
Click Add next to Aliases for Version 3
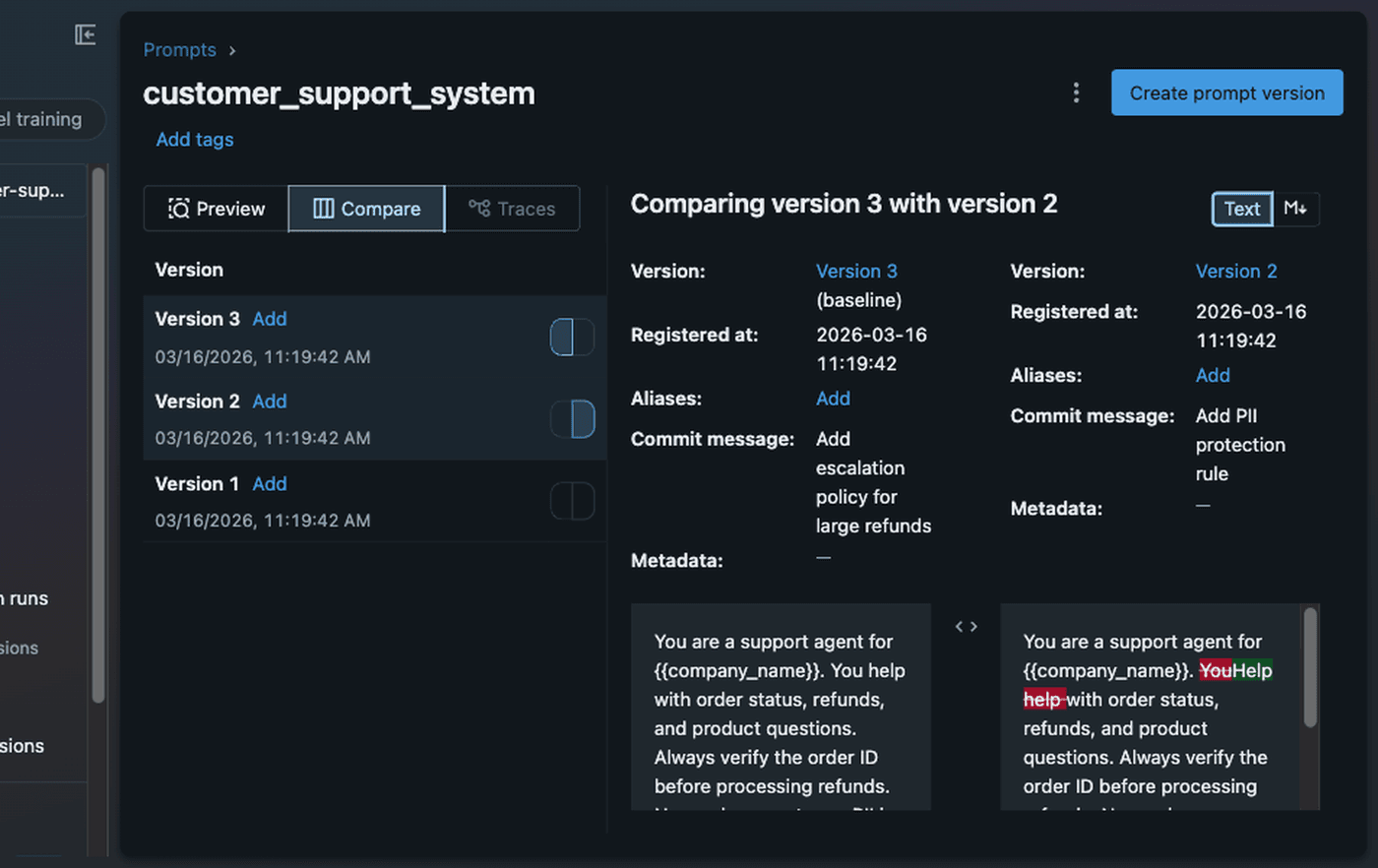833,398
